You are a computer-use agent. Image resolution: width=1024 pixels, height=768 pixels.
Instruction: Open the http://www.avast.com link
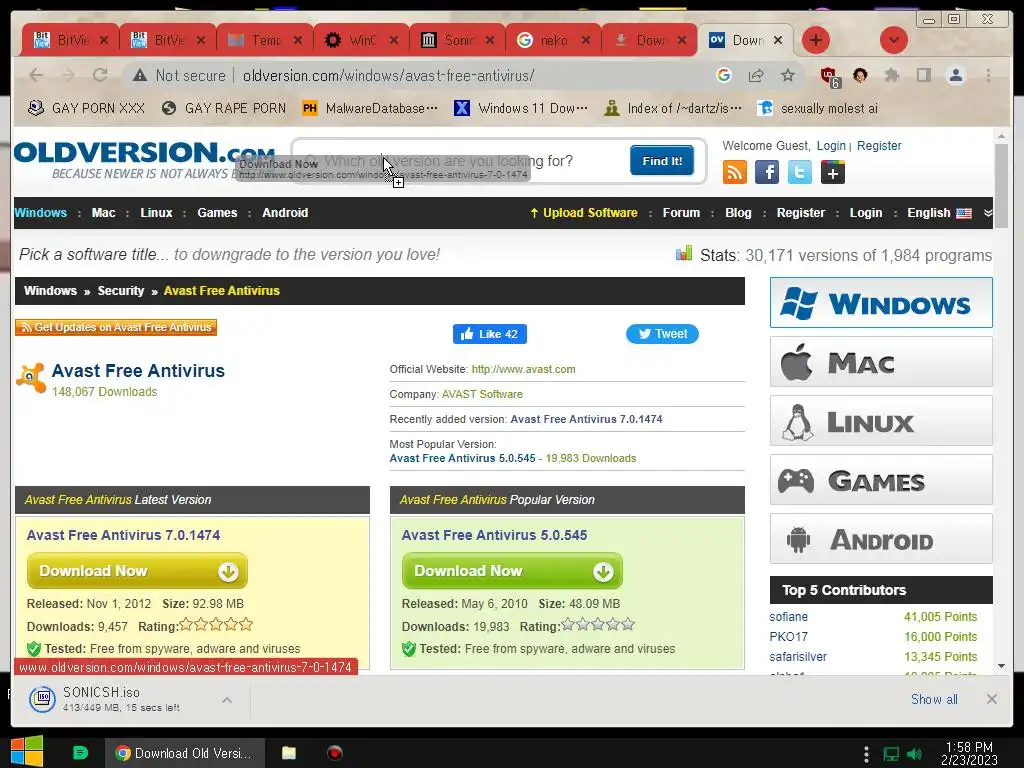(x=523, y=369)
